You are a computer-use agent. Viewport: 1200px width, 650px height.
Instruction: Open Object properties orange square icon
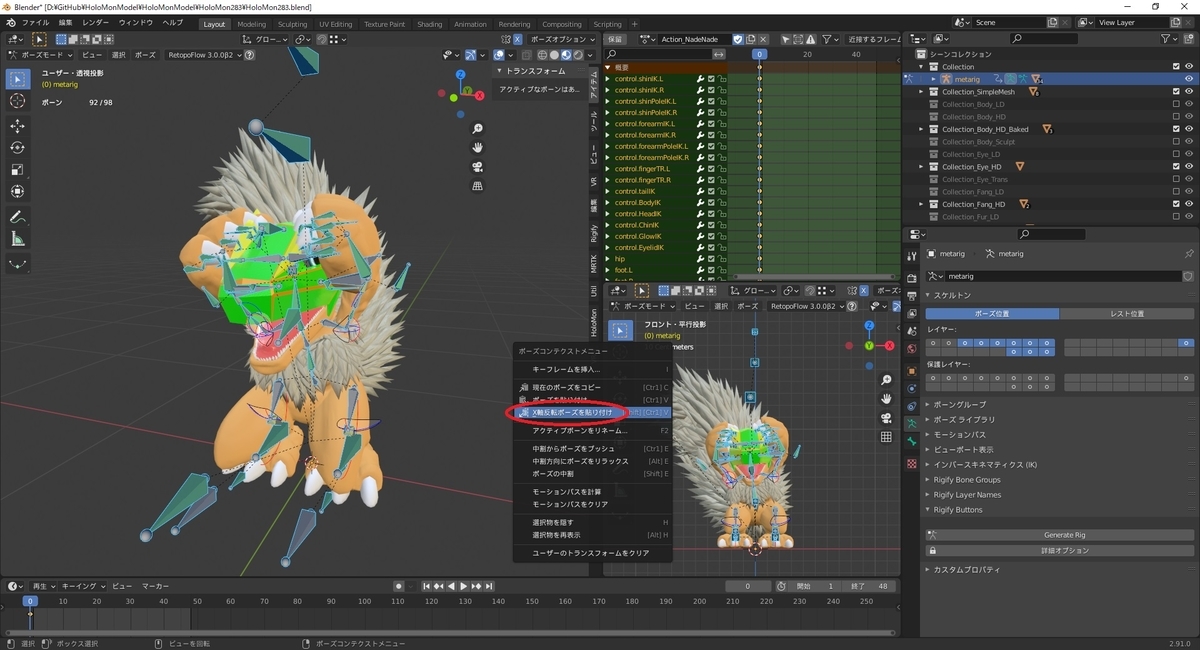click(x=911, y=370)
